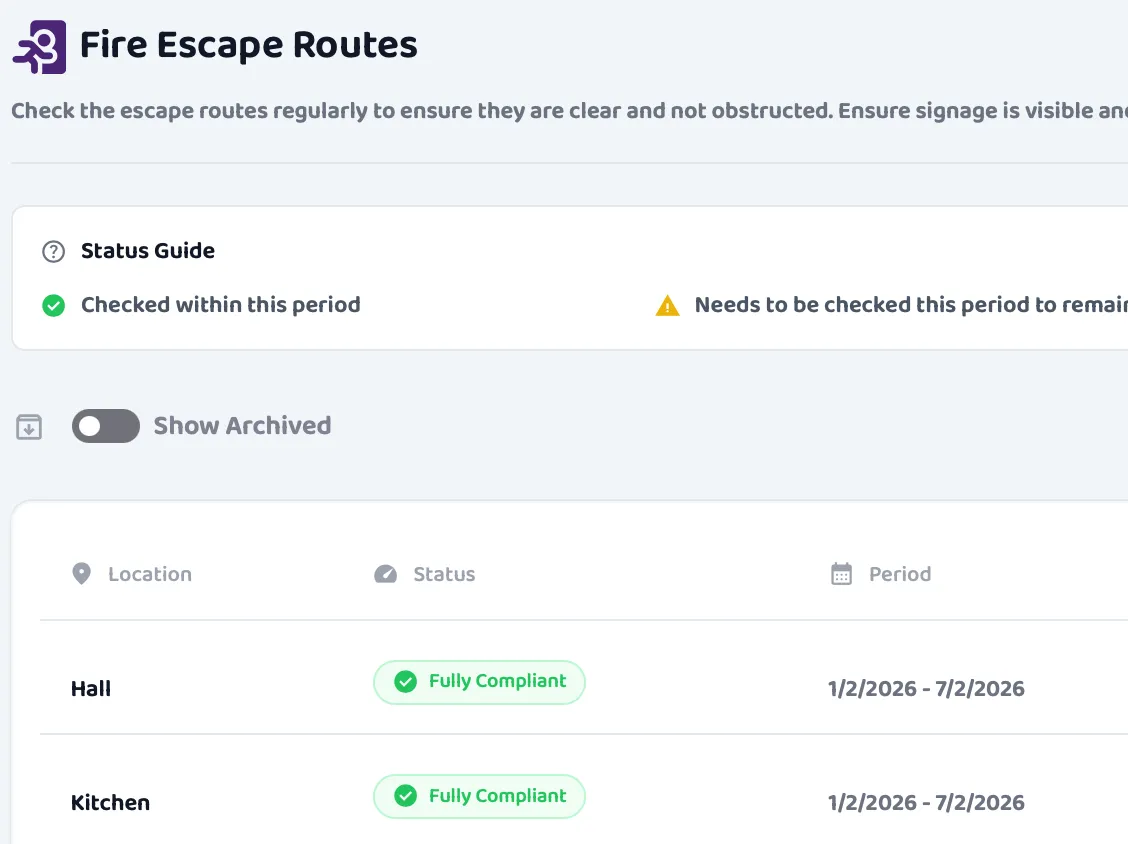The width and height of the screenshot is (1128, 844).
Task: Click the Show Archived switch control
Action: [105, 426]
